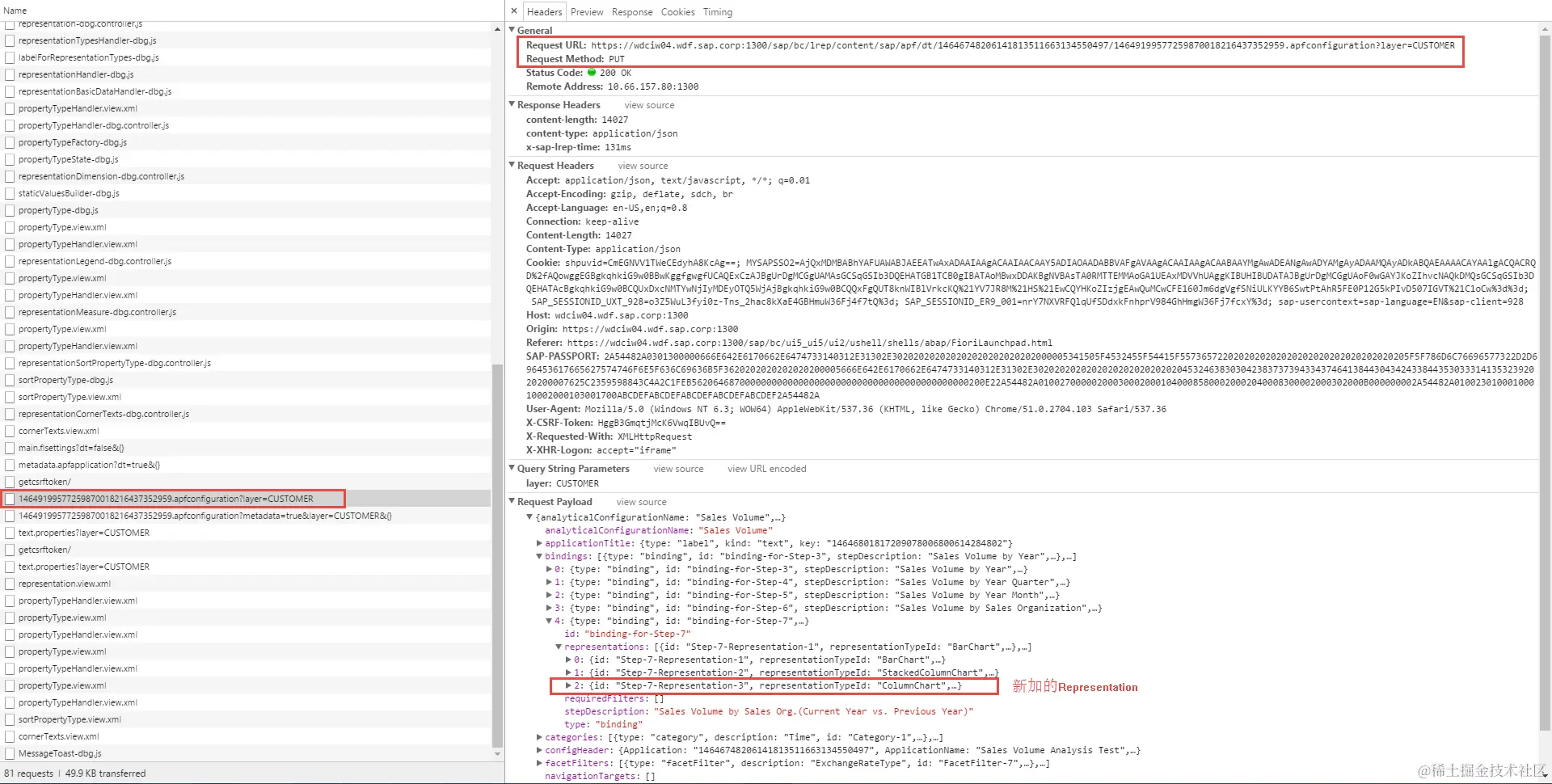Select representationMeasure-dbg.controller.js request
The width and height of the screenshot is (1552, 784).
click(x=246, y=312)
